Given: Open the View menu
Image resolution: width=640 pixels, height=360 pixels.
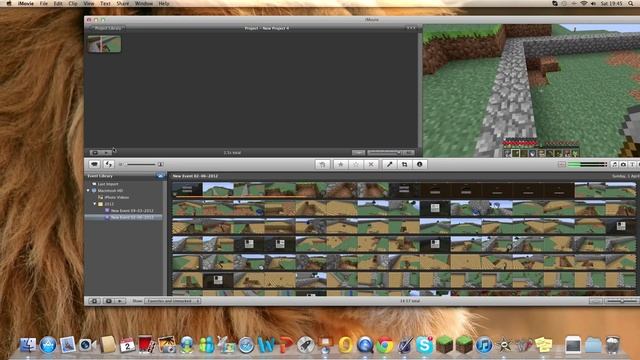Looking at the screenshot, I should [x=89, y=3].
